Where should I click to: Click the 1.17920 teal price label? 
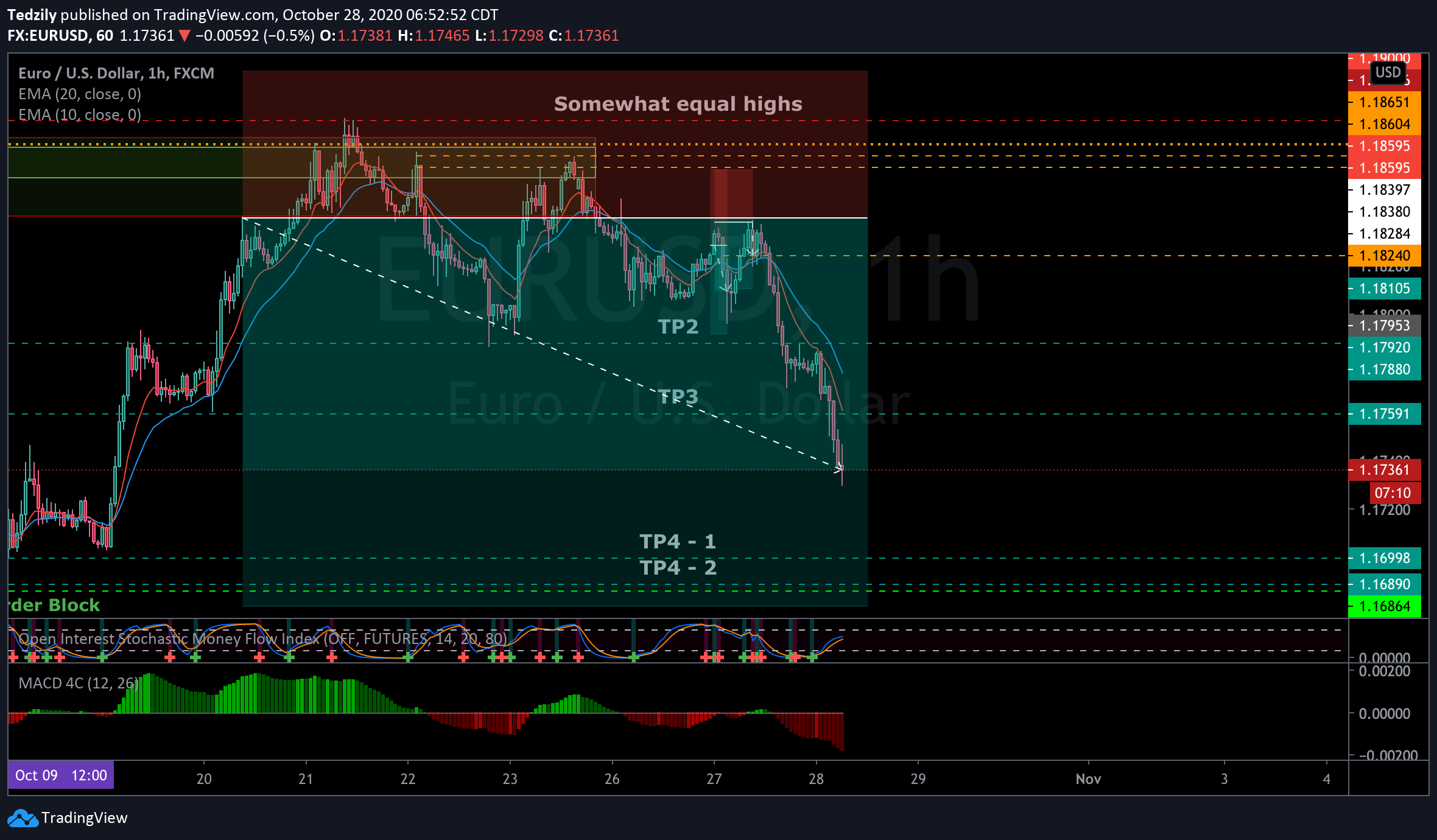tap(1385, 348)
